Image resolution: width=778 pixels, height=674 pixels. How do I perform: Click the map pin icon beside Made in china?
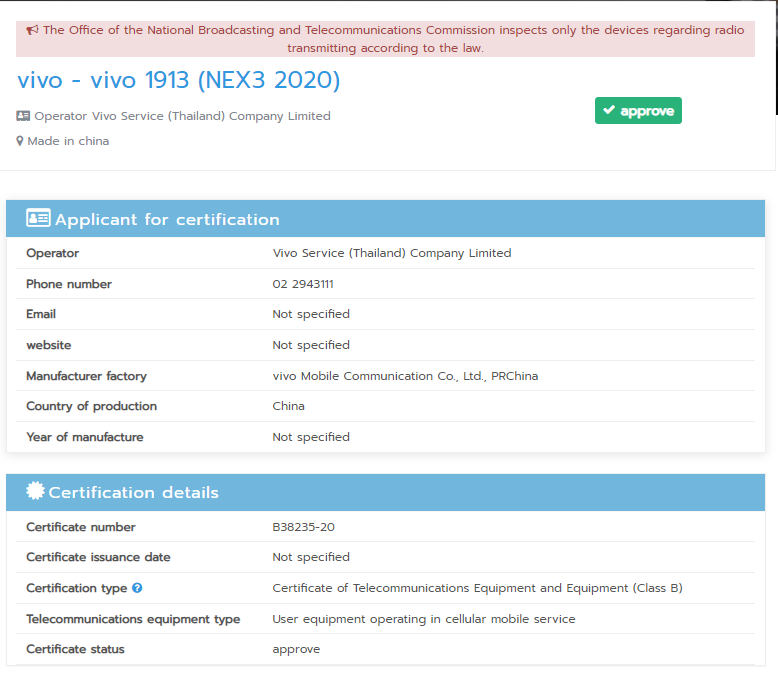point(20,141)
